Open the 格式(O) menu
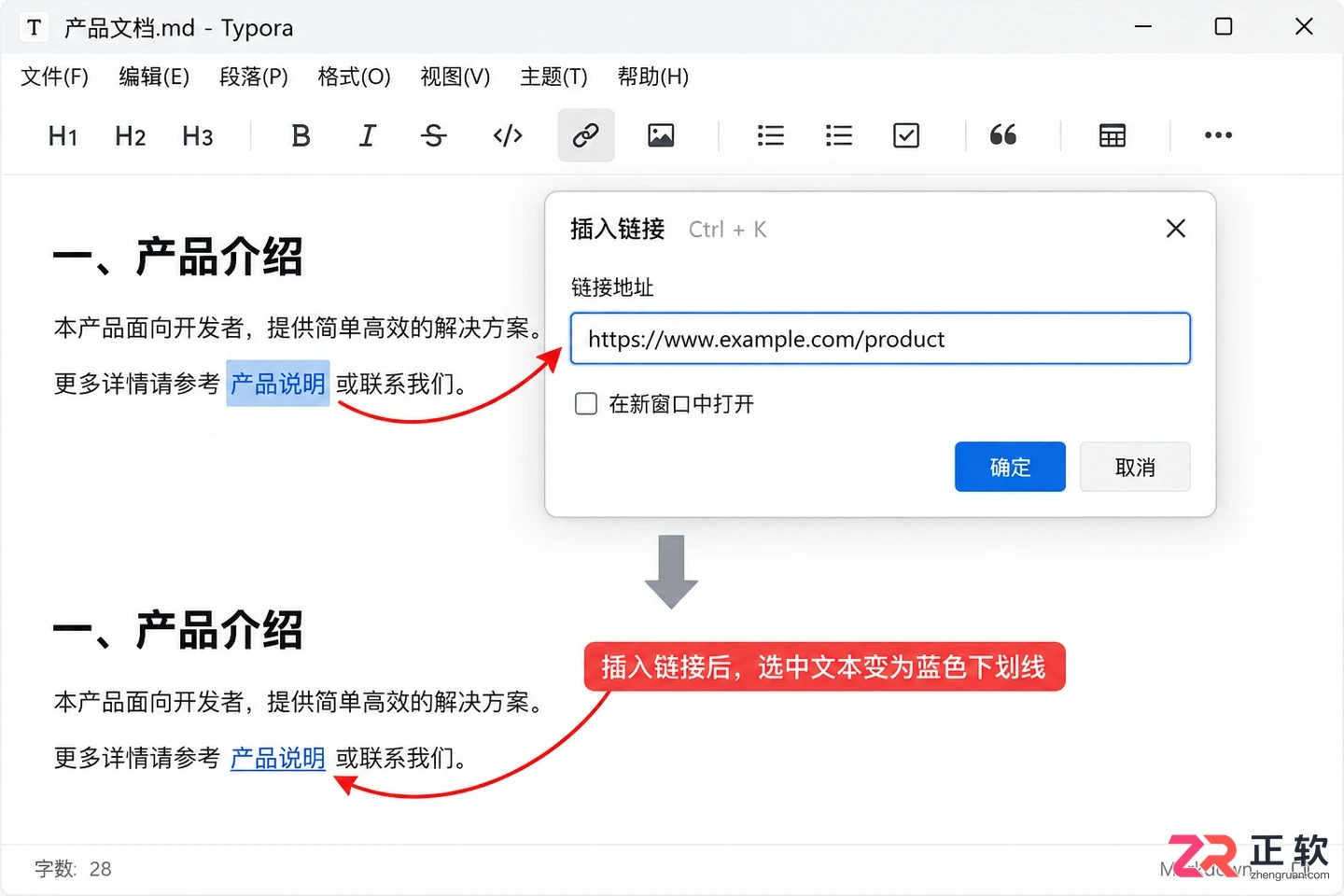 [354, 77]
